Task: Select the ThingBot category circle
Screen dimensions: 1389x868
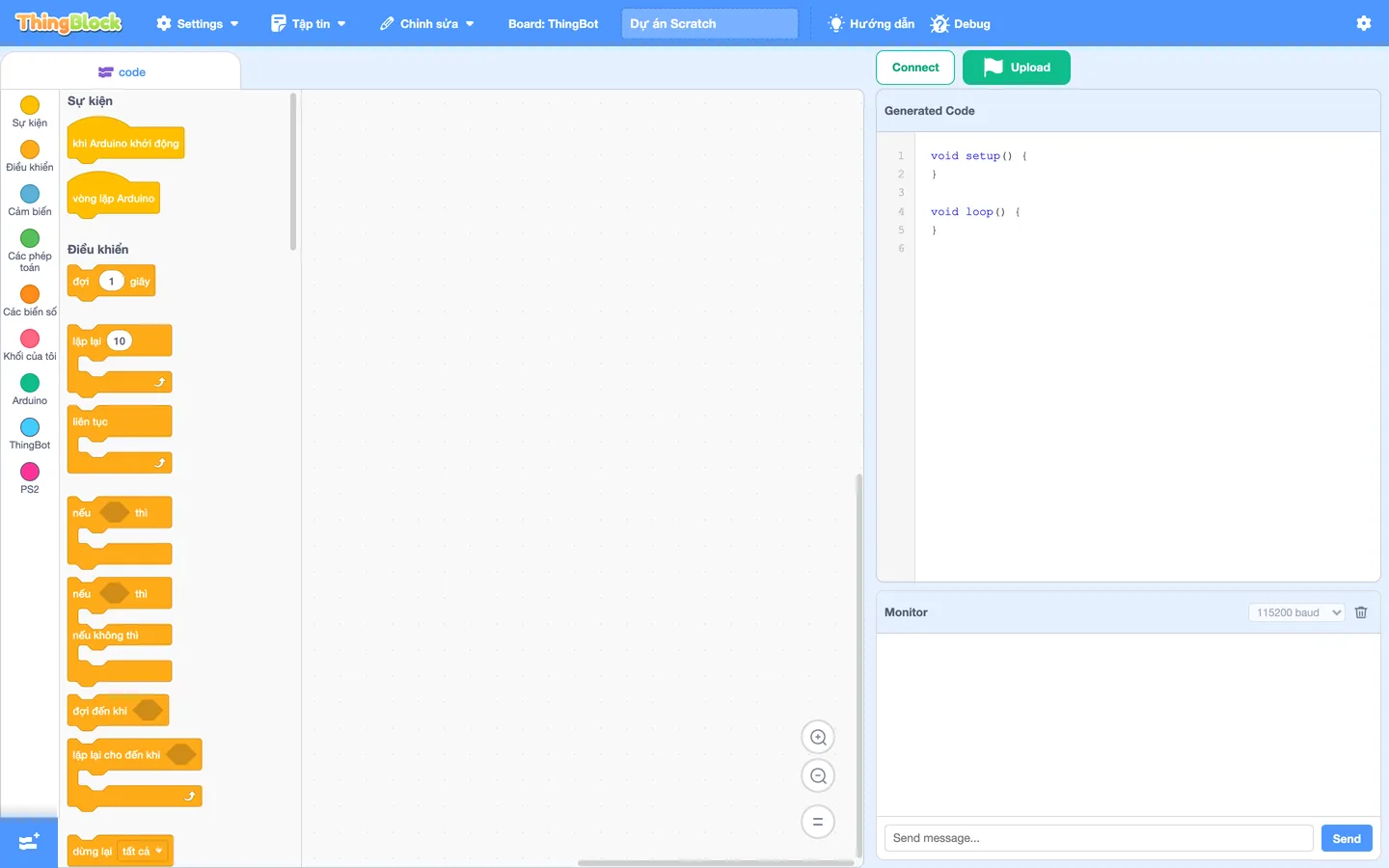Action: tap(30, 427)
